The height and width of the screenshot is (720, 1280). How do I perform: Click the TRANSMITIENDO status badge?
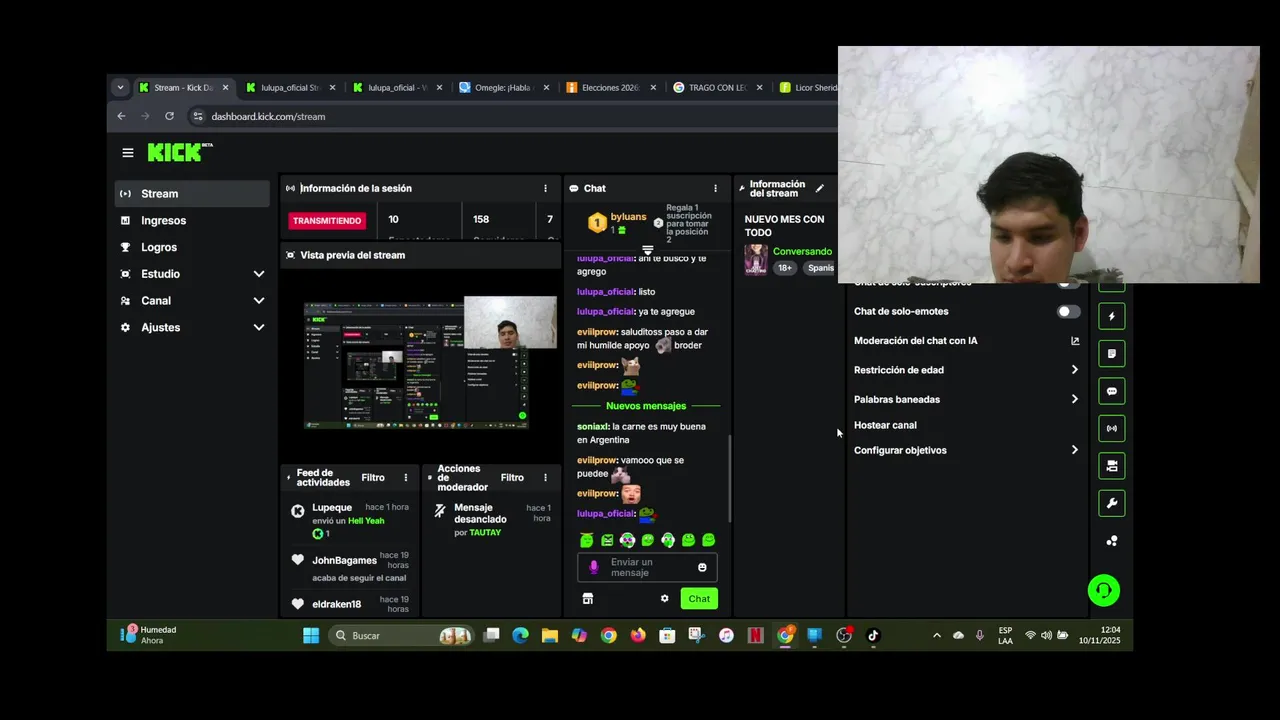click(x=327, y=221)
